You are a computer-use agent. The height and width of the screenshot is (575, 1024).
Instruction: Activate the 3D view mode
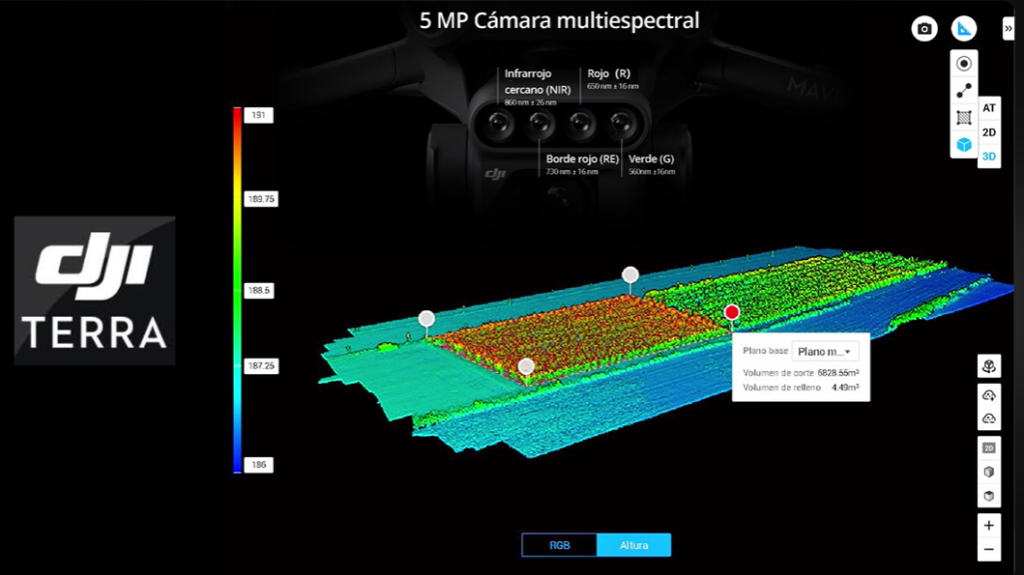988,157
